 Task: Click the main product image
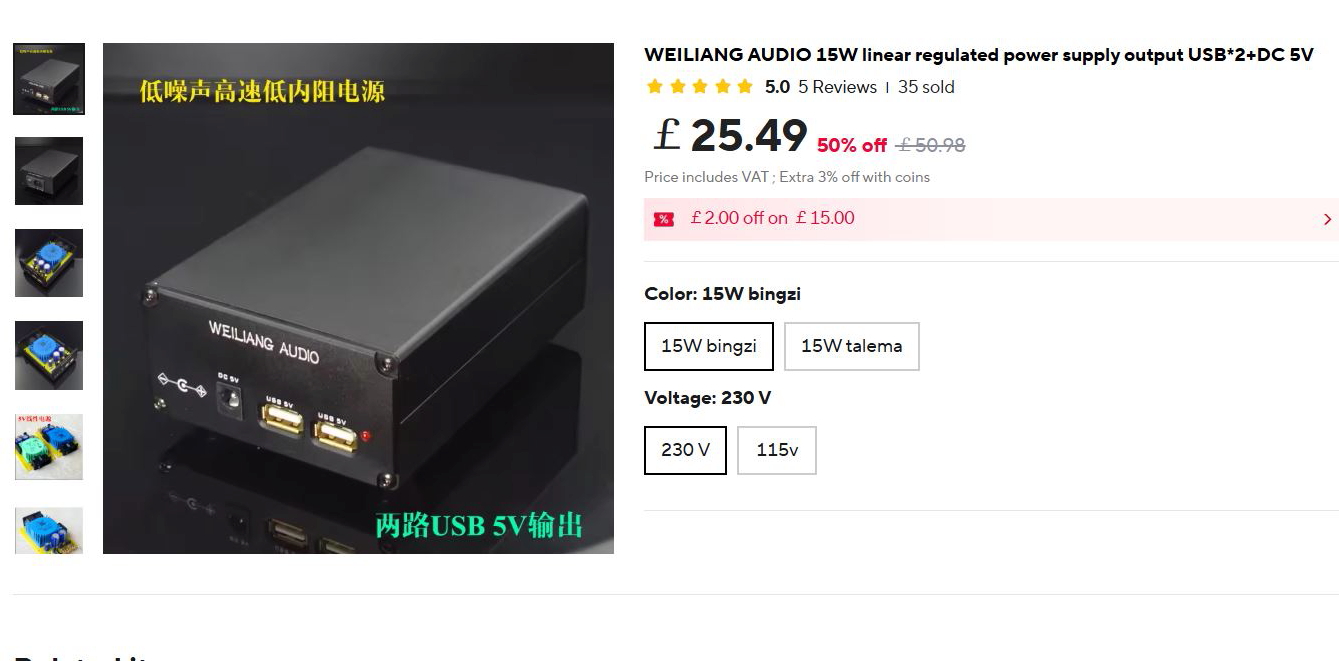click(x=358, y=298)
